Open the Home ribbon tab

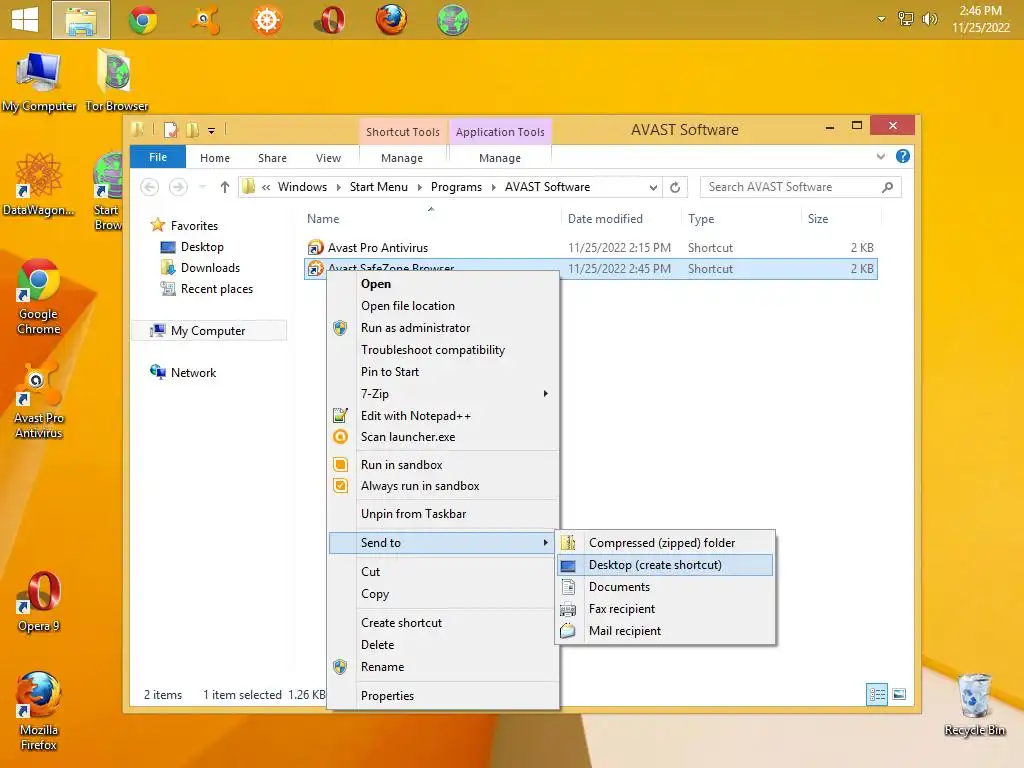(x=215, y=158)
